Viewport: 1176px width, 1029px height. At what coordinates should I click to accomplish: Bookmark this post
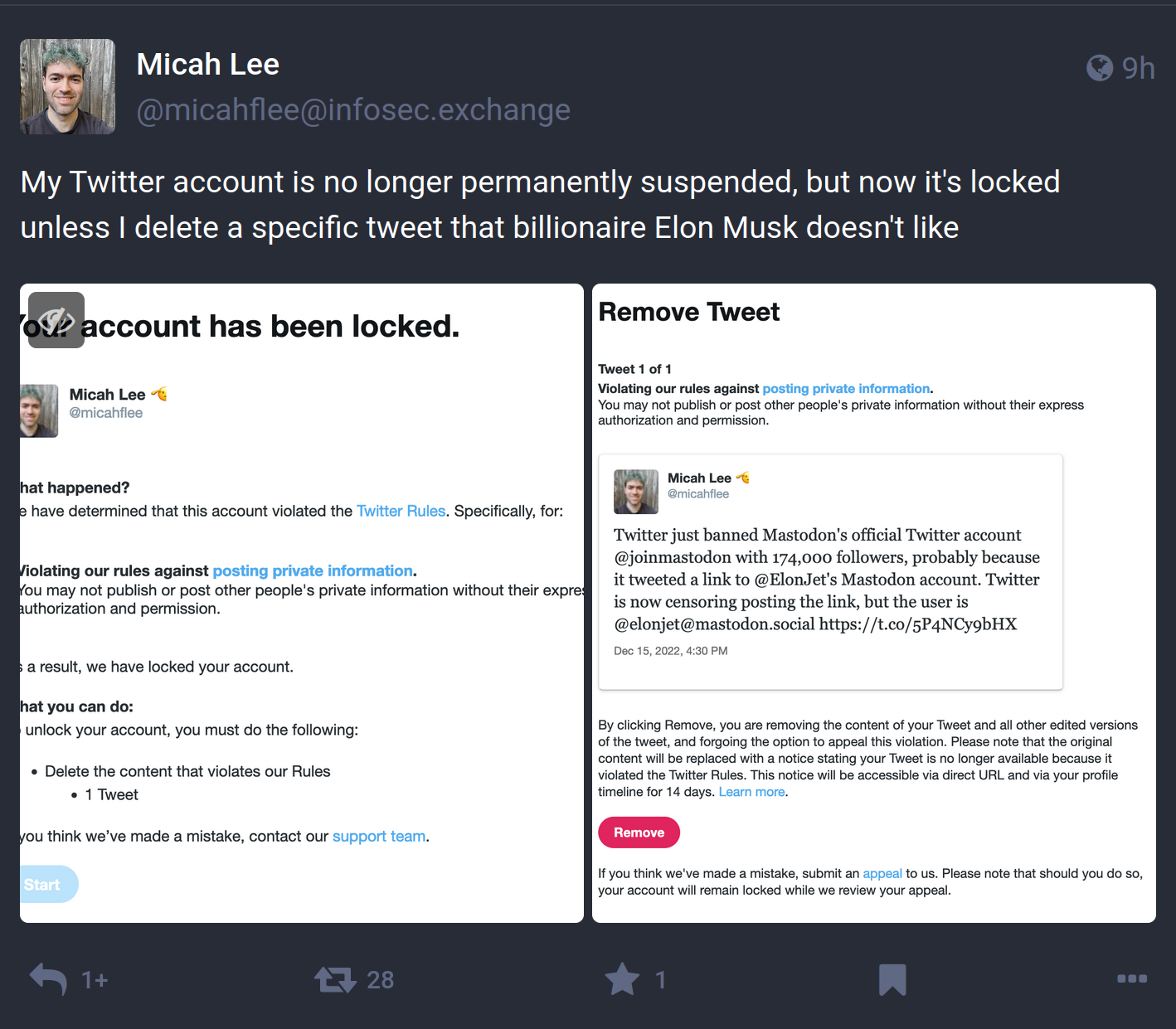tap(892, 979)
